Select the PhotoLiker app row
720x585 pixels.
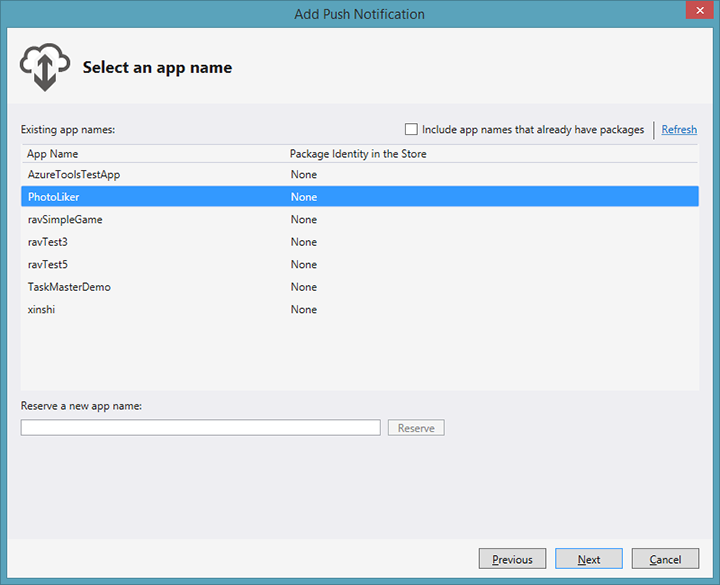coord(54,197)
